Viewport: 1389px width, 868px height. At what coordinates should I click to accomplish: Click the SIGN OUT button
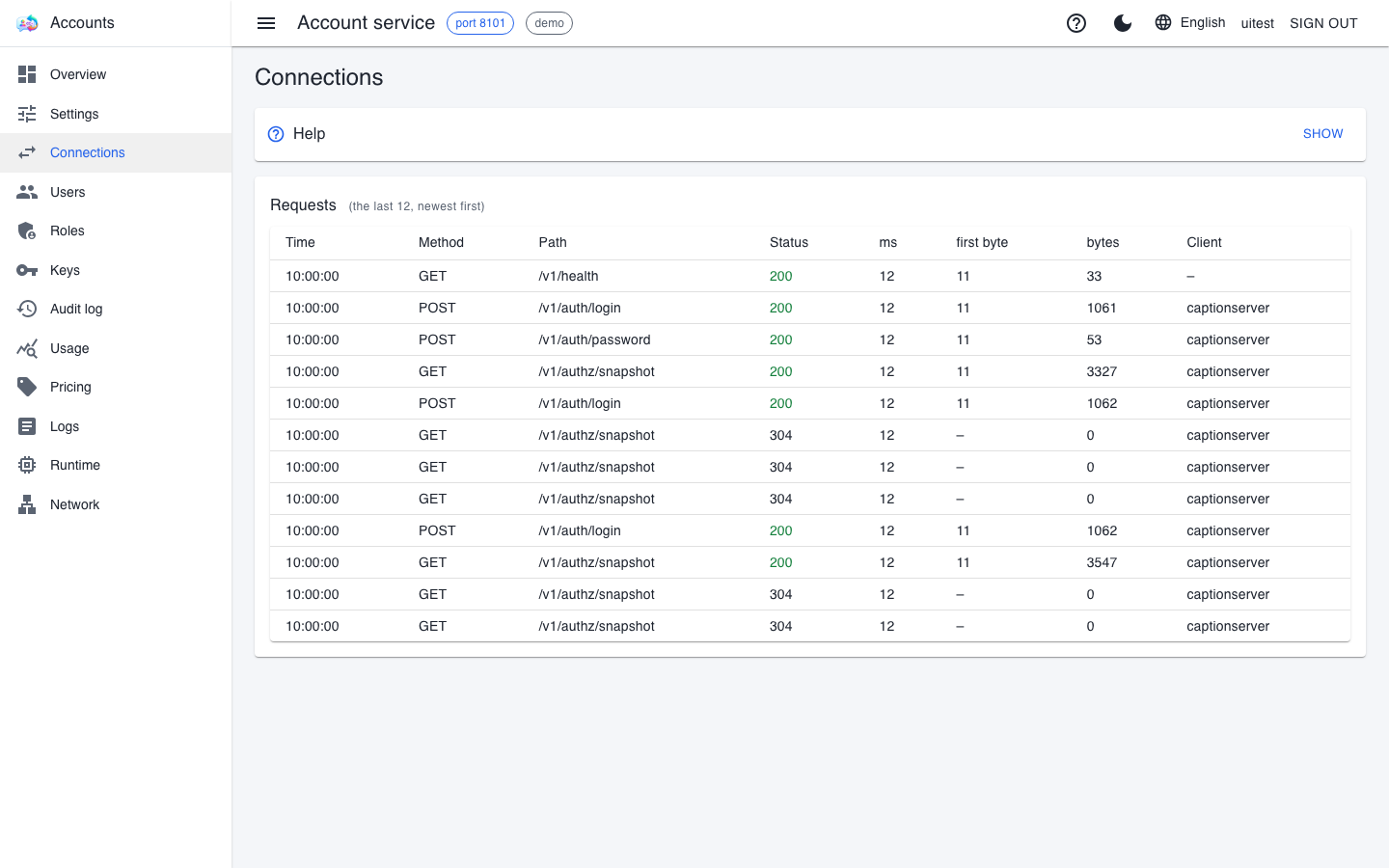(1323, 23)
